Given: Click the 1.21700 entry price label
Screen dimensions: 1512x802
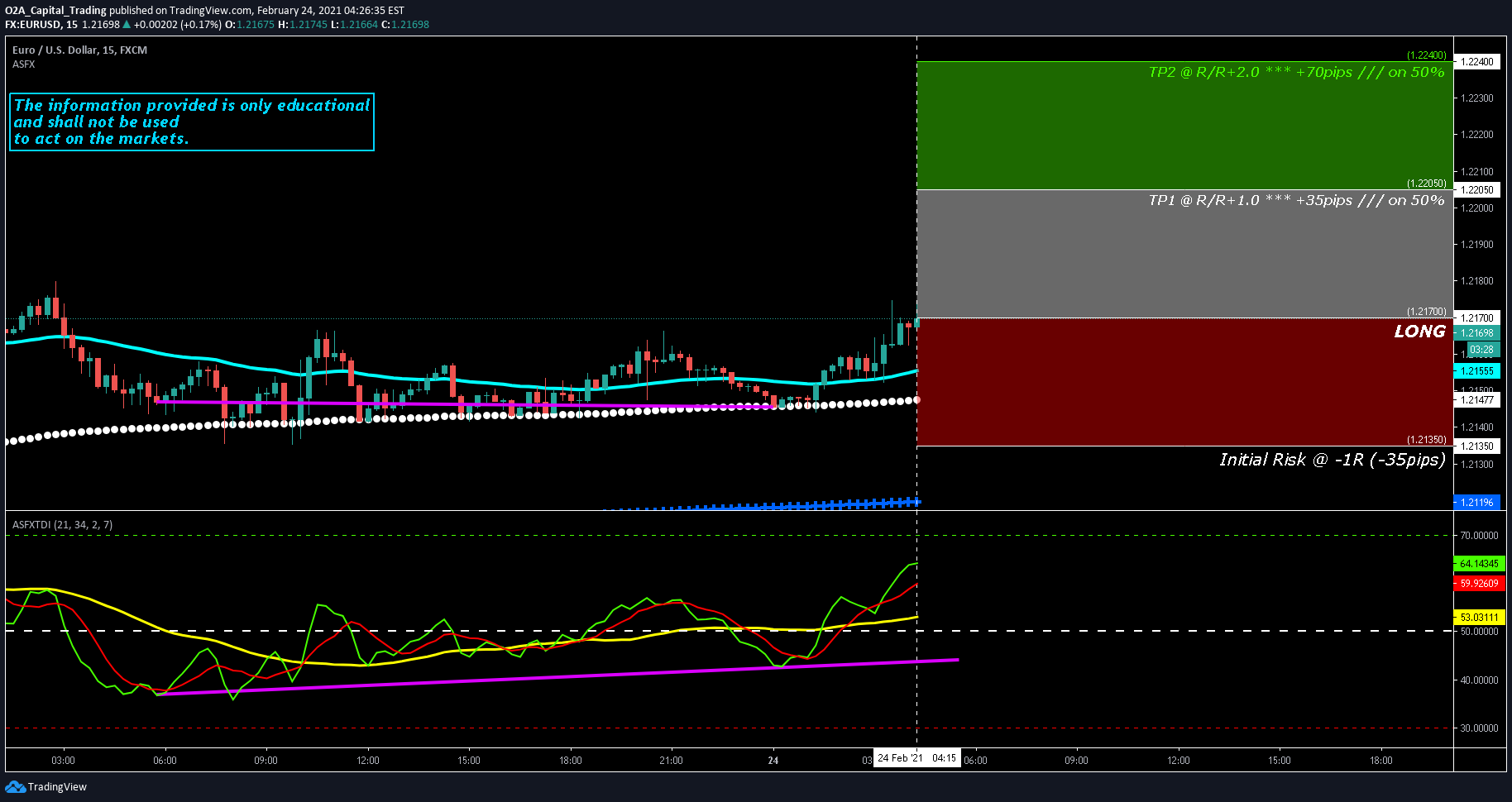Looking at the screenshot, I should pyautogui.click(x=1477, y=318).
